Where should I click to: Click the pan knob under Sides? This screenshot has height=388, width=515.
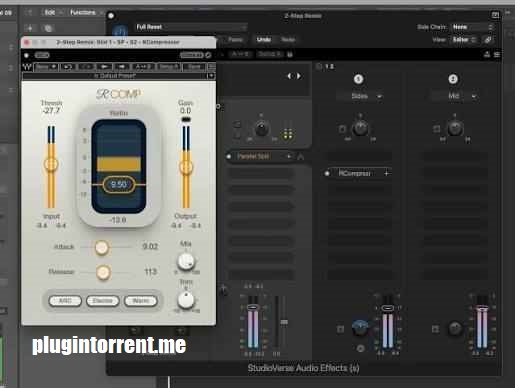(x=360, y=128)
